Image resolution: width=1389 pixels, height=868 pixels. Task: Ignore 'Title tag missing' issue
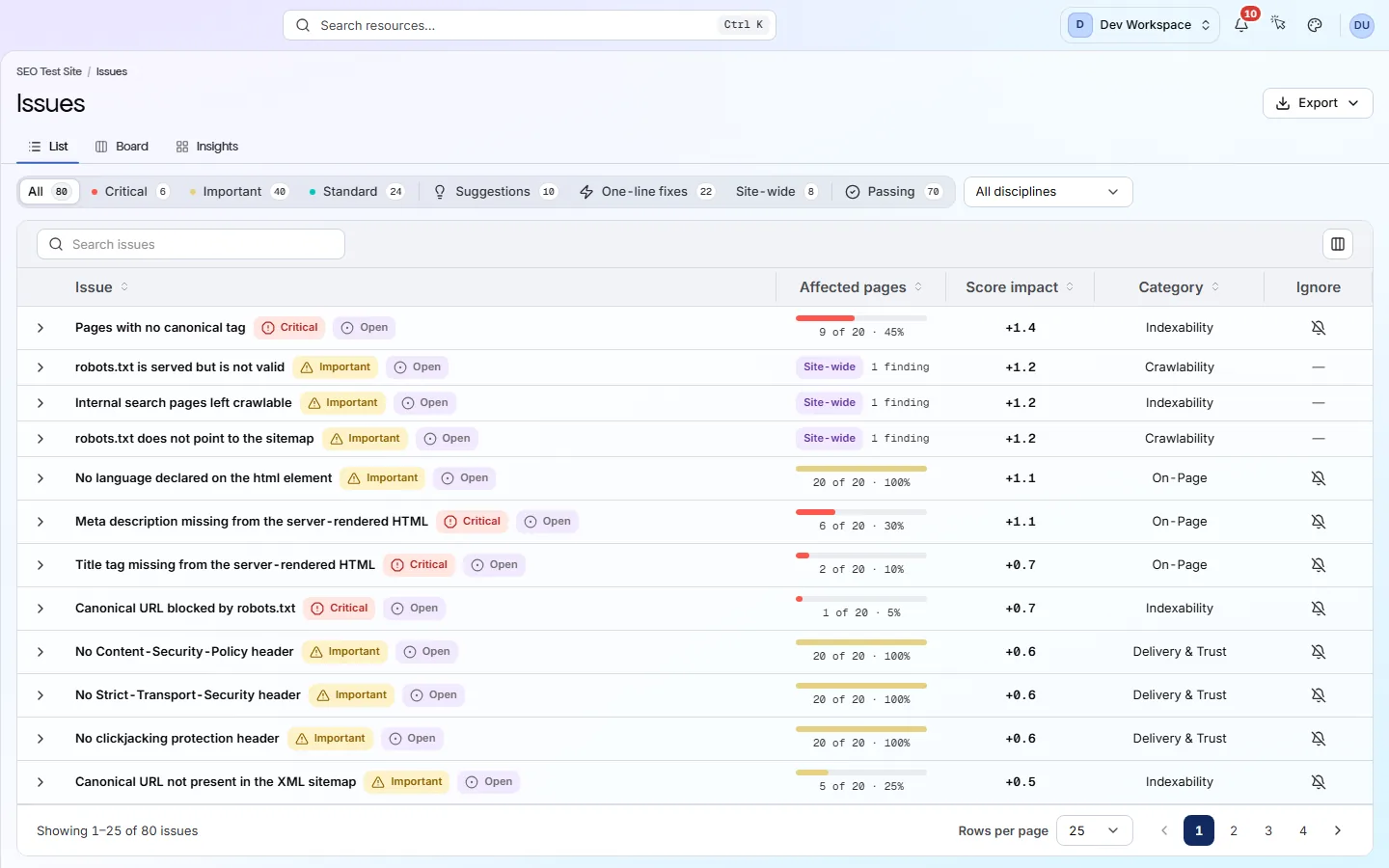click(x=1319, y=565)
